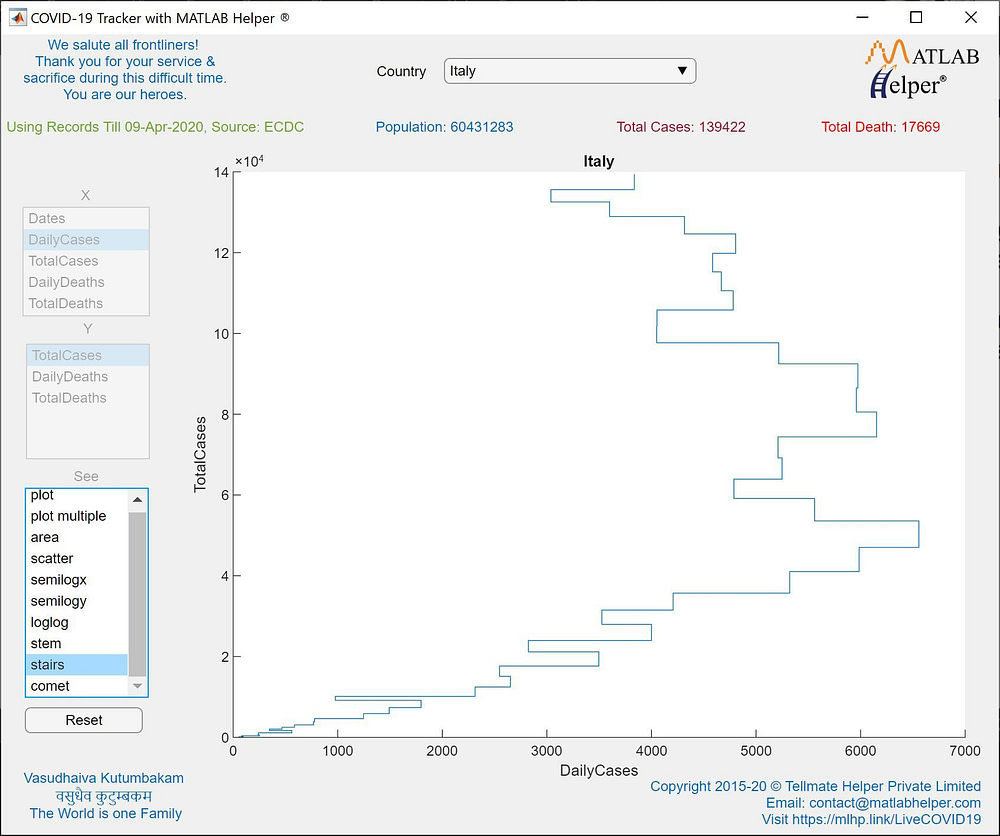Open the Country dropdown
1000x836 pixels.
tap(683, 71)
